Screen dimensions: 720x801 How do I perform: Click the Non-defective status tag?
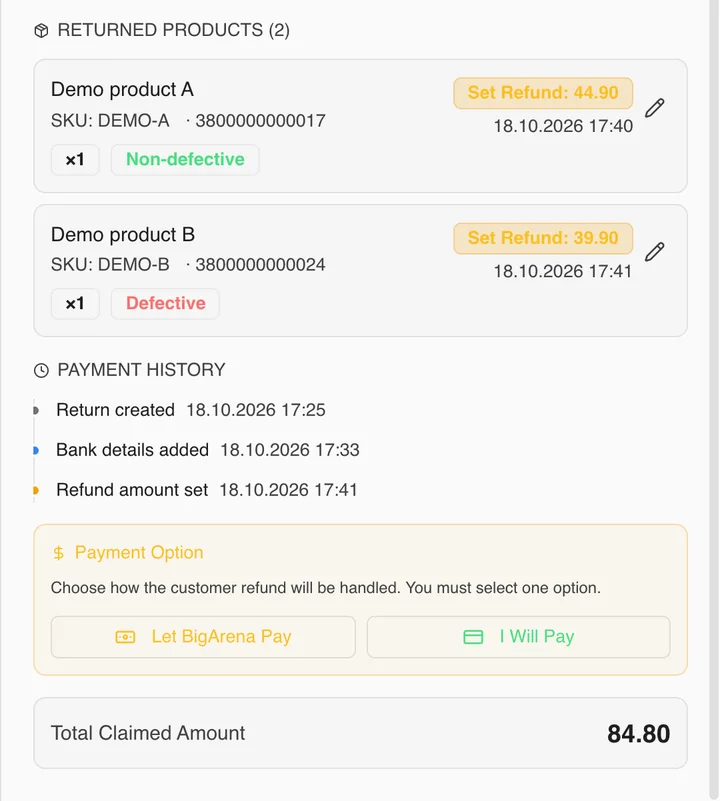coord(185,160)
